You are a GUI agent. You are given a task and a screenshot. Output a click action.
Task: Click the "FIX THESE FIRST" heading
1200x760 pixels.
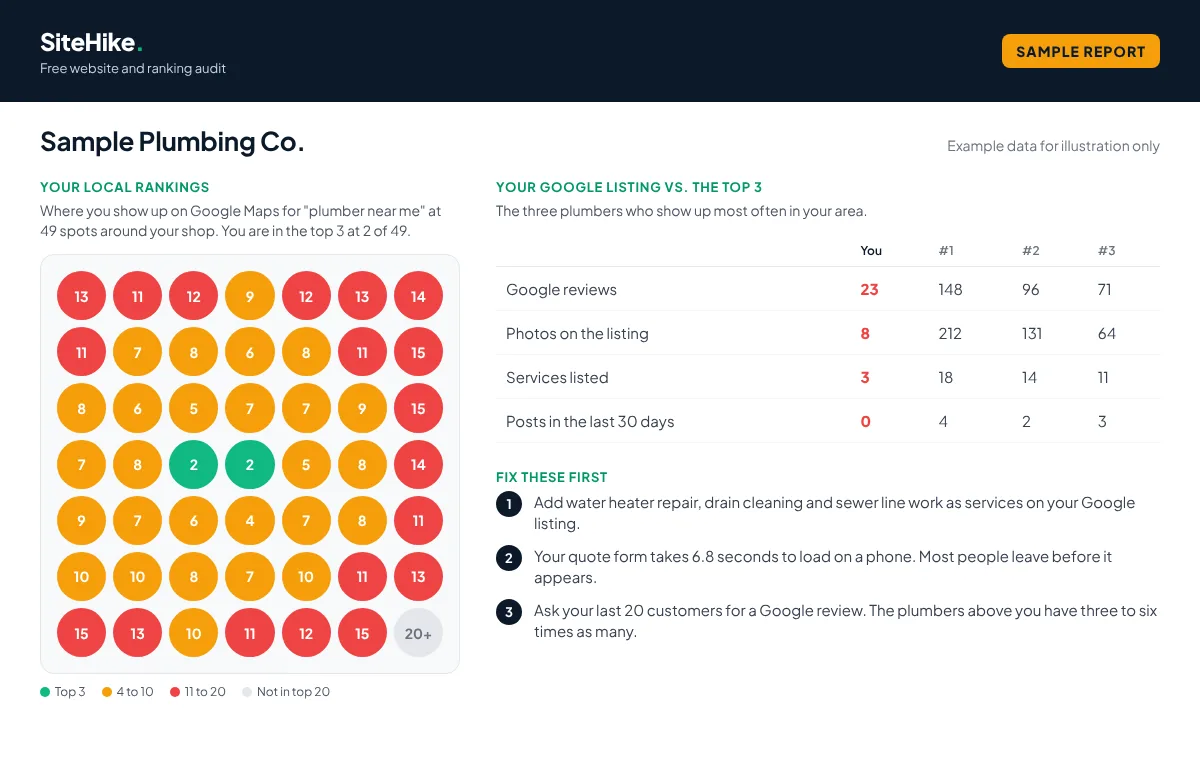[x=552, y=477]
